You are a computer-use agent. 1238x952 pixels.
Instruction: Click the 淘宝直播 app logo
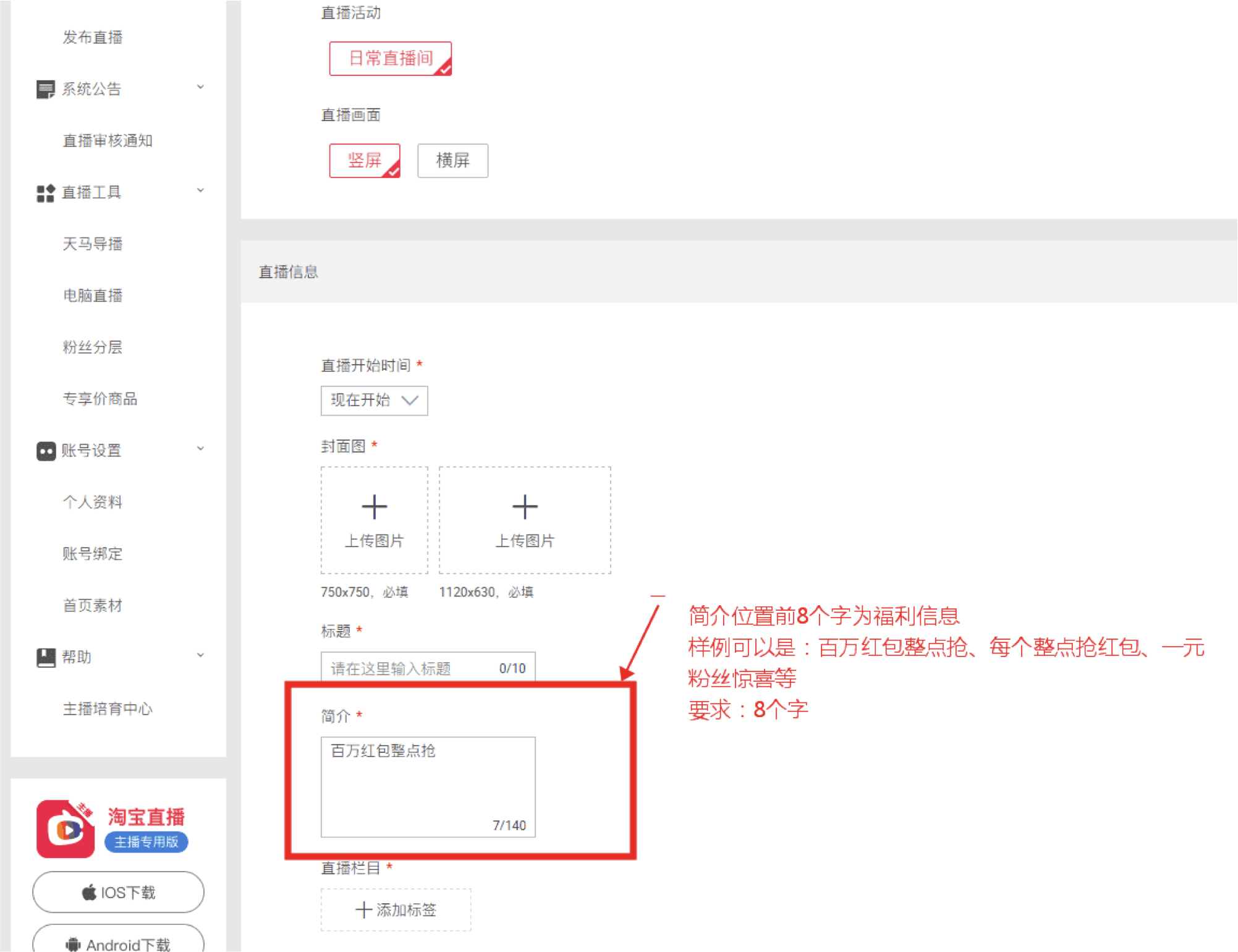coord(66,829)
